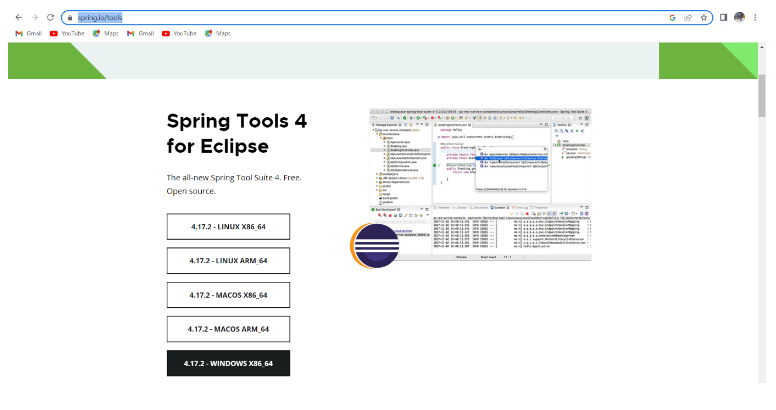Open the browser side panel

click(x=723, y=17)
